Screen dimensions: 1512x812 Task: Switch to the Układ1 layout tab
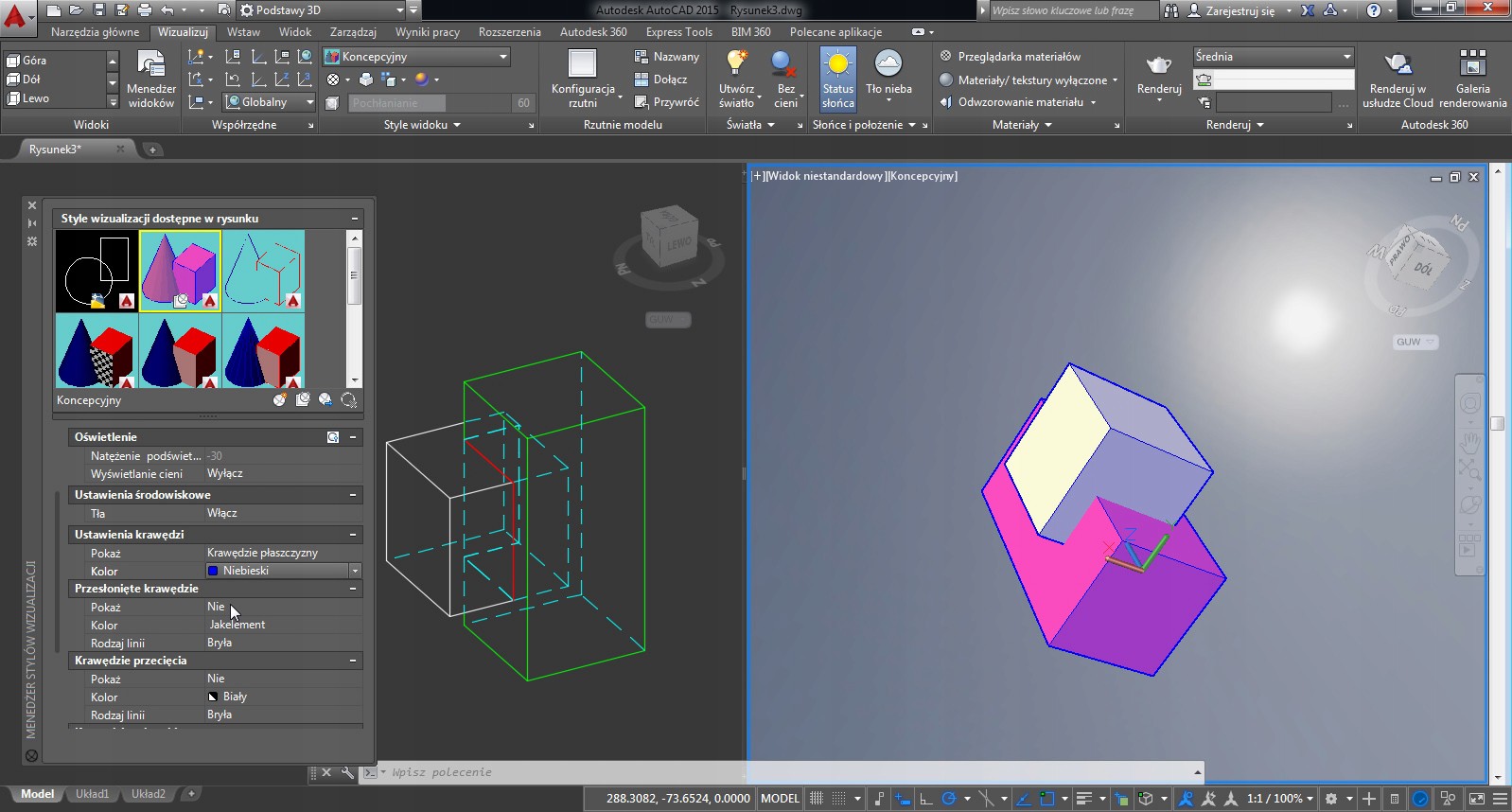[92, 794]
